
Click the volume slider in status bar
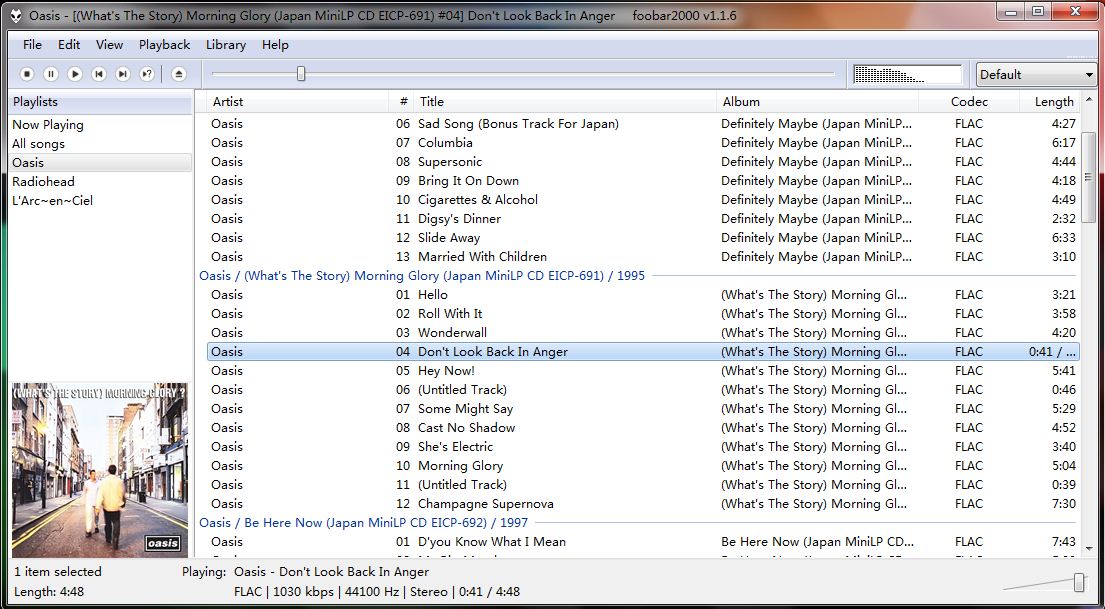(1079, 582)
